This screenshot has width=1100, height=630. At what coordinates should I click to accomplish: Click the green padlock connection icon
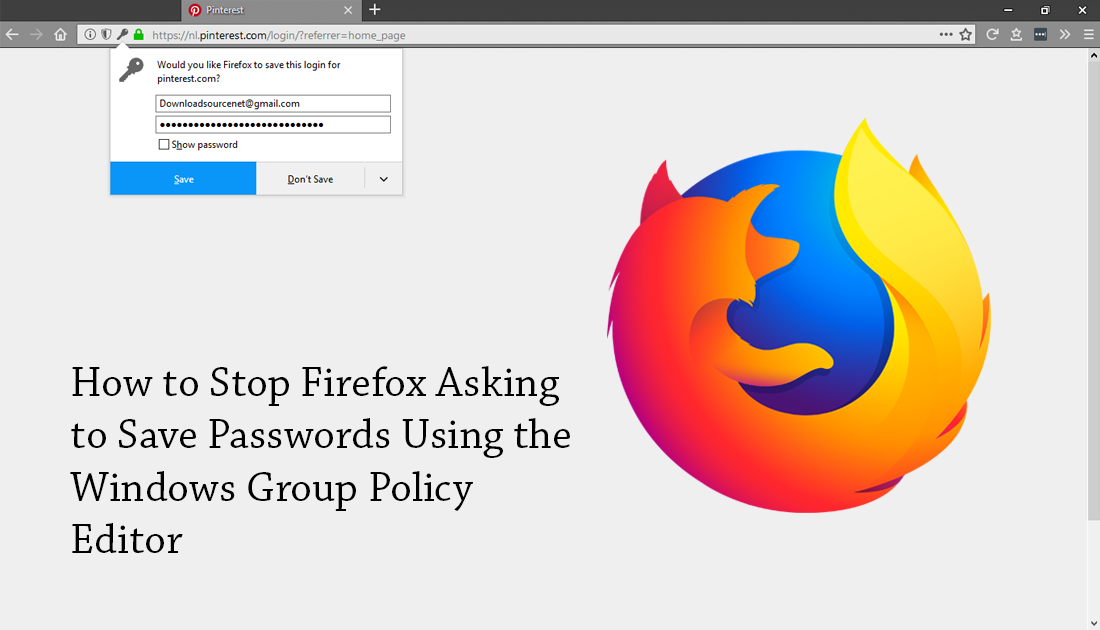[x=139, y=34]
